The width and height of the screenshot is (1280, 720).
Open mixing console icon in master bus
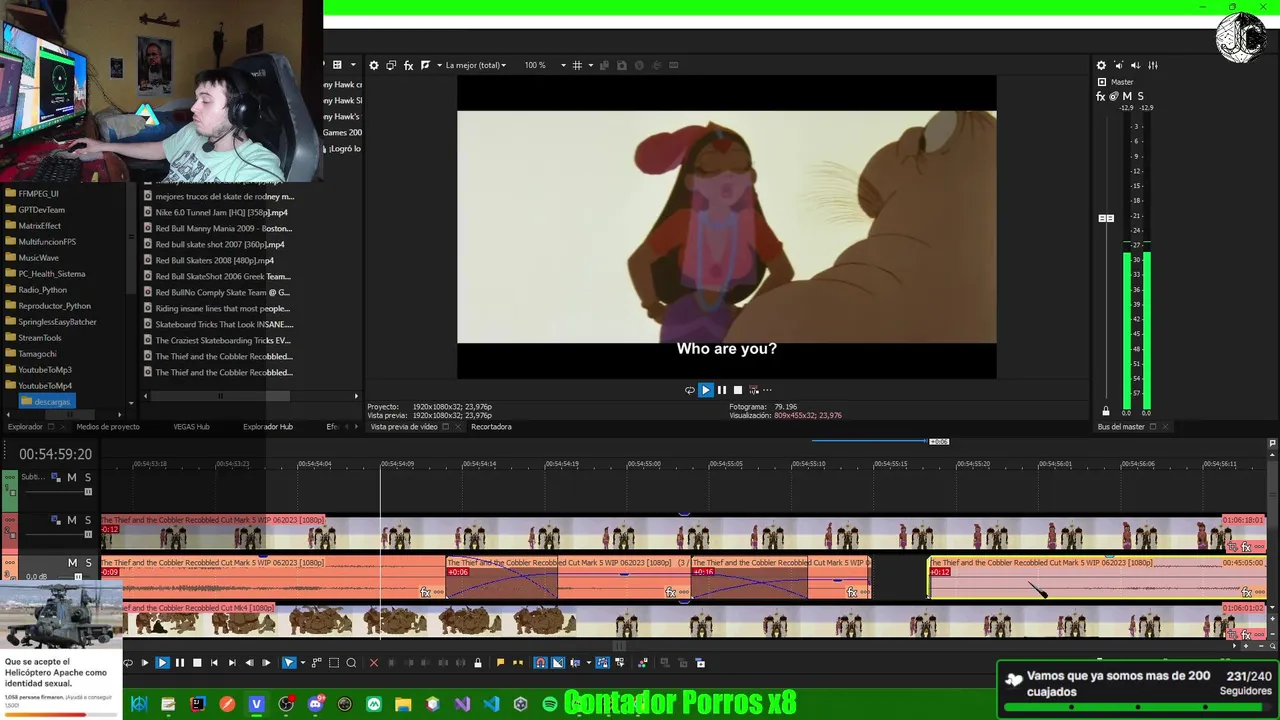click(1152, 65)
